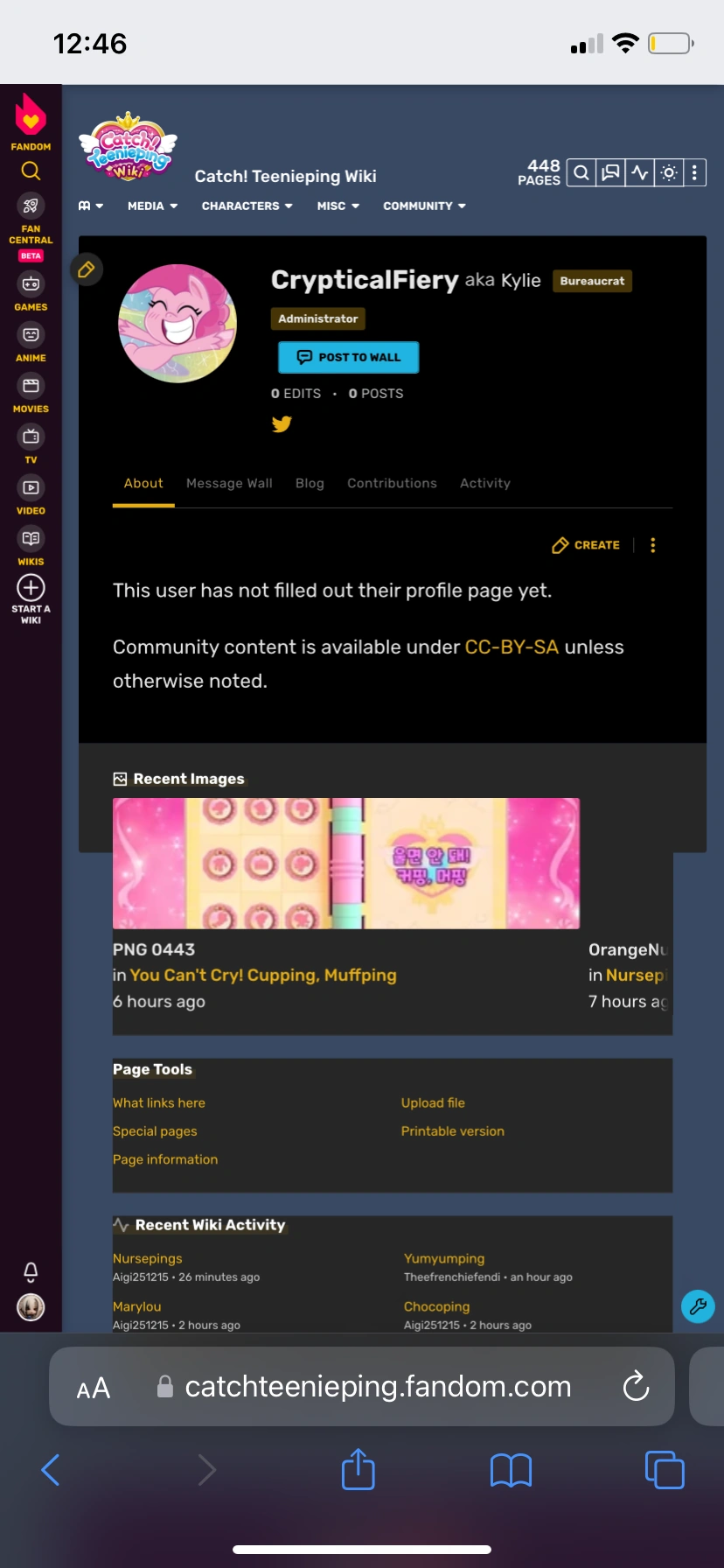This screenshot has height=1568, width=724.
Task: Switch to the Contributions tab
Action: [392, 483]
